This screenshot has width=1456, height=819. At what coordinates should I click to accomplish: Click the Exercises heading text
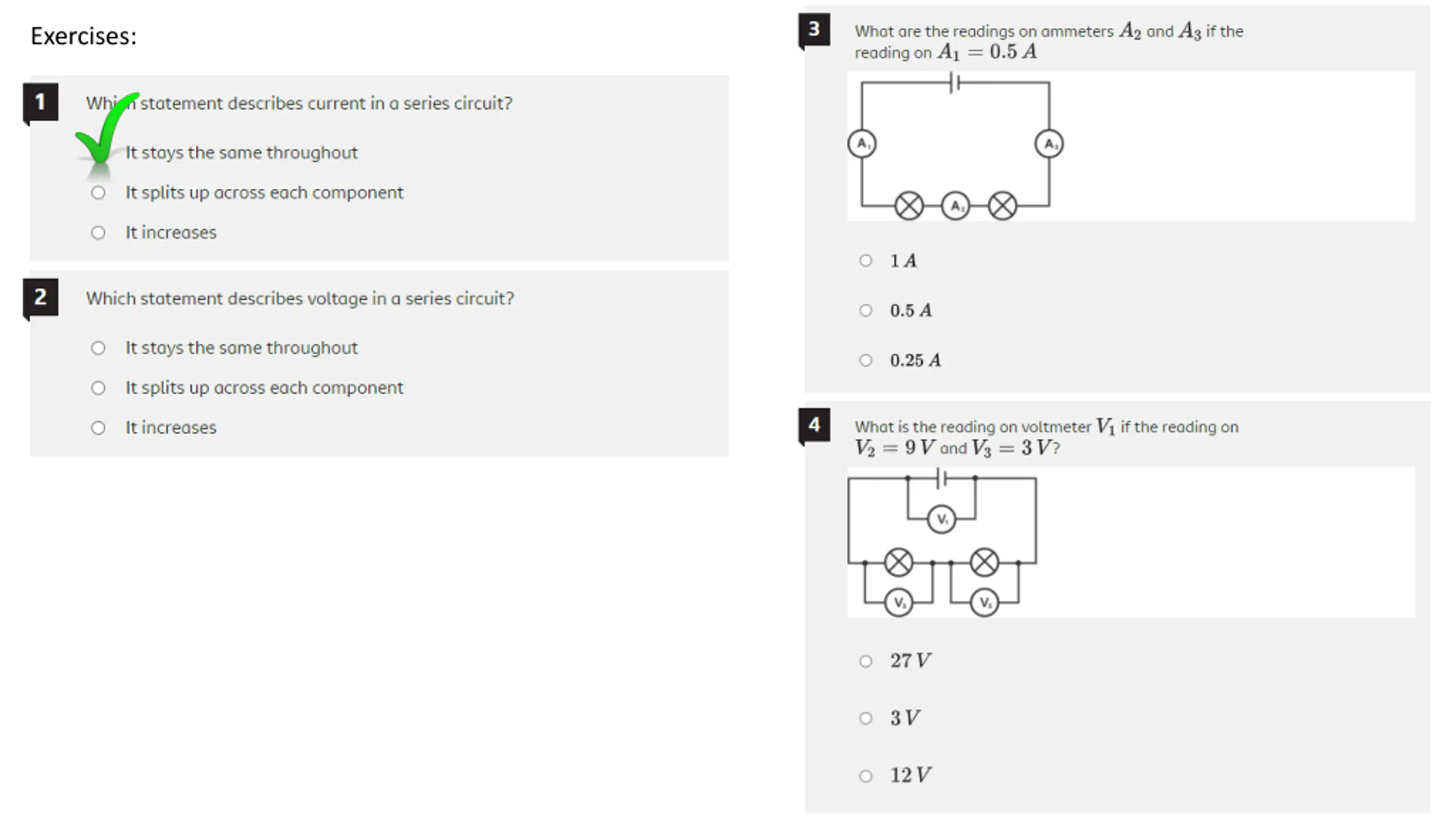[84, 36]
